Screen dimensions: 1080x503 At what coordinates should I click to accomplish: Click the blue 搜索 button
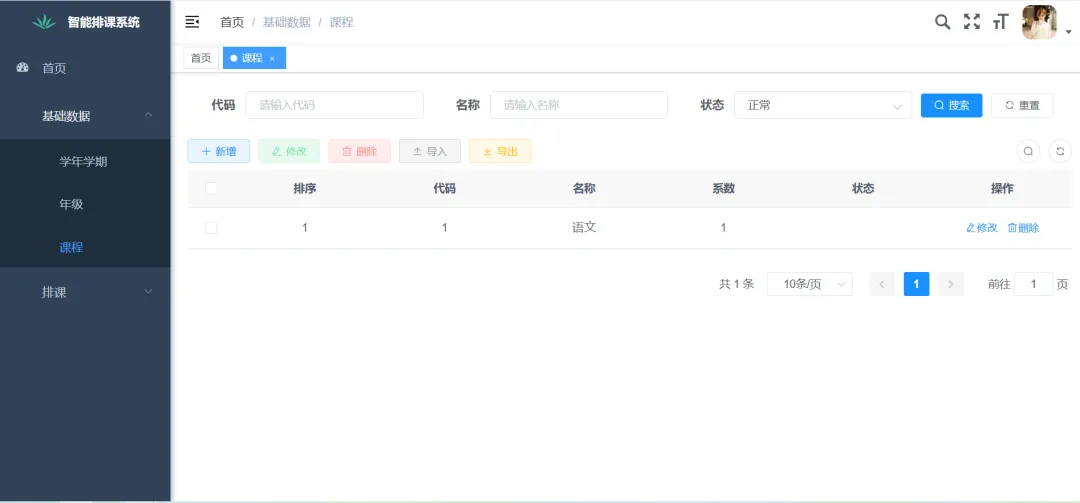[951, 105]
